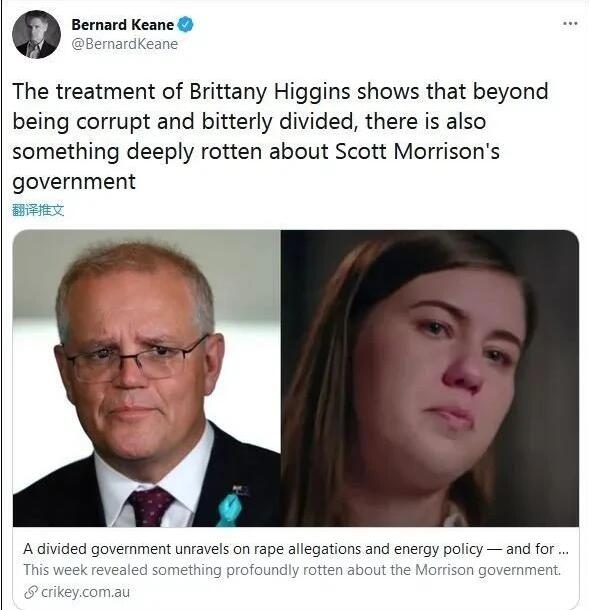
Task: Click the teal ribbon pin on the suit lapel
Action: [x=229, y=508]
